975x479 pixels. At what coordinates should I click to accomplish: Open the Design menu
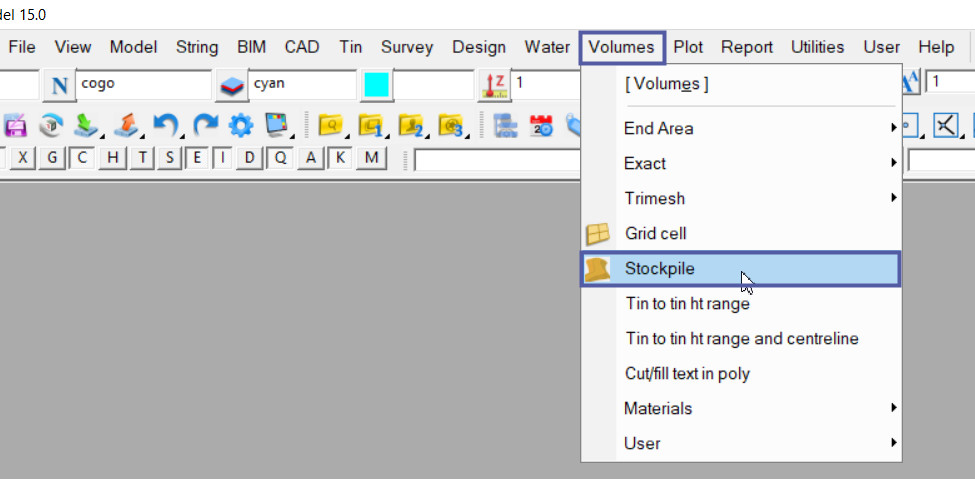click(479, 47)
